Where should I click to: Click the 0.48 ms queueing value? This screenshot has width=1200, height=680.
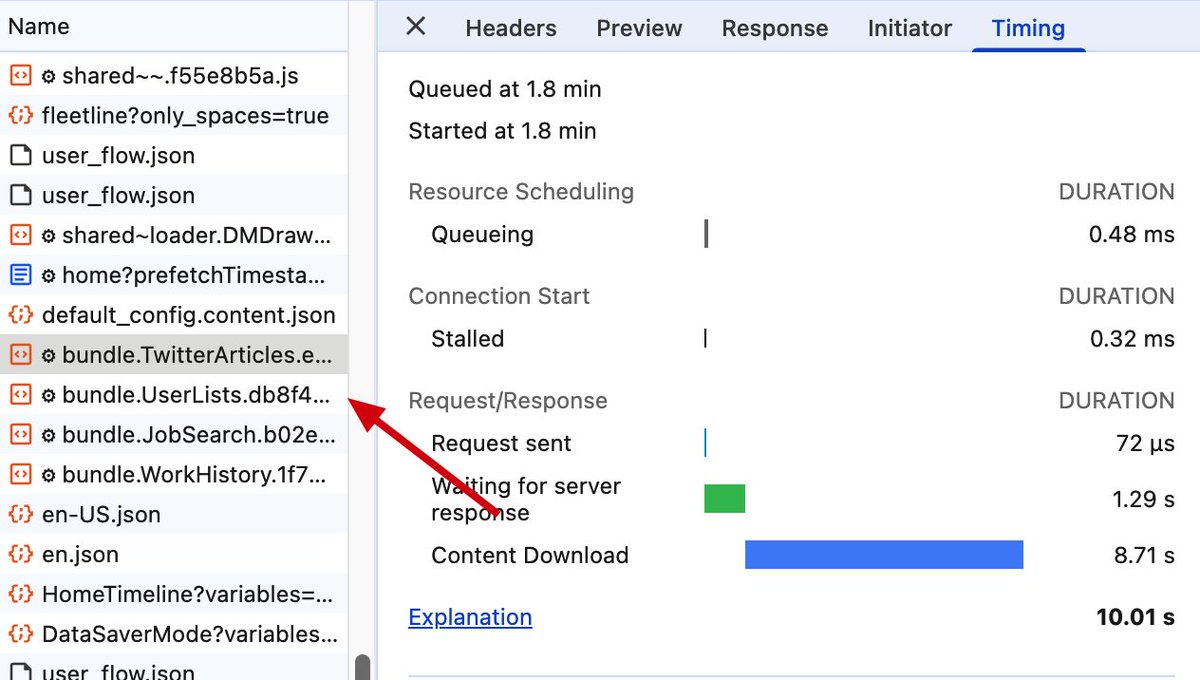1131,234
